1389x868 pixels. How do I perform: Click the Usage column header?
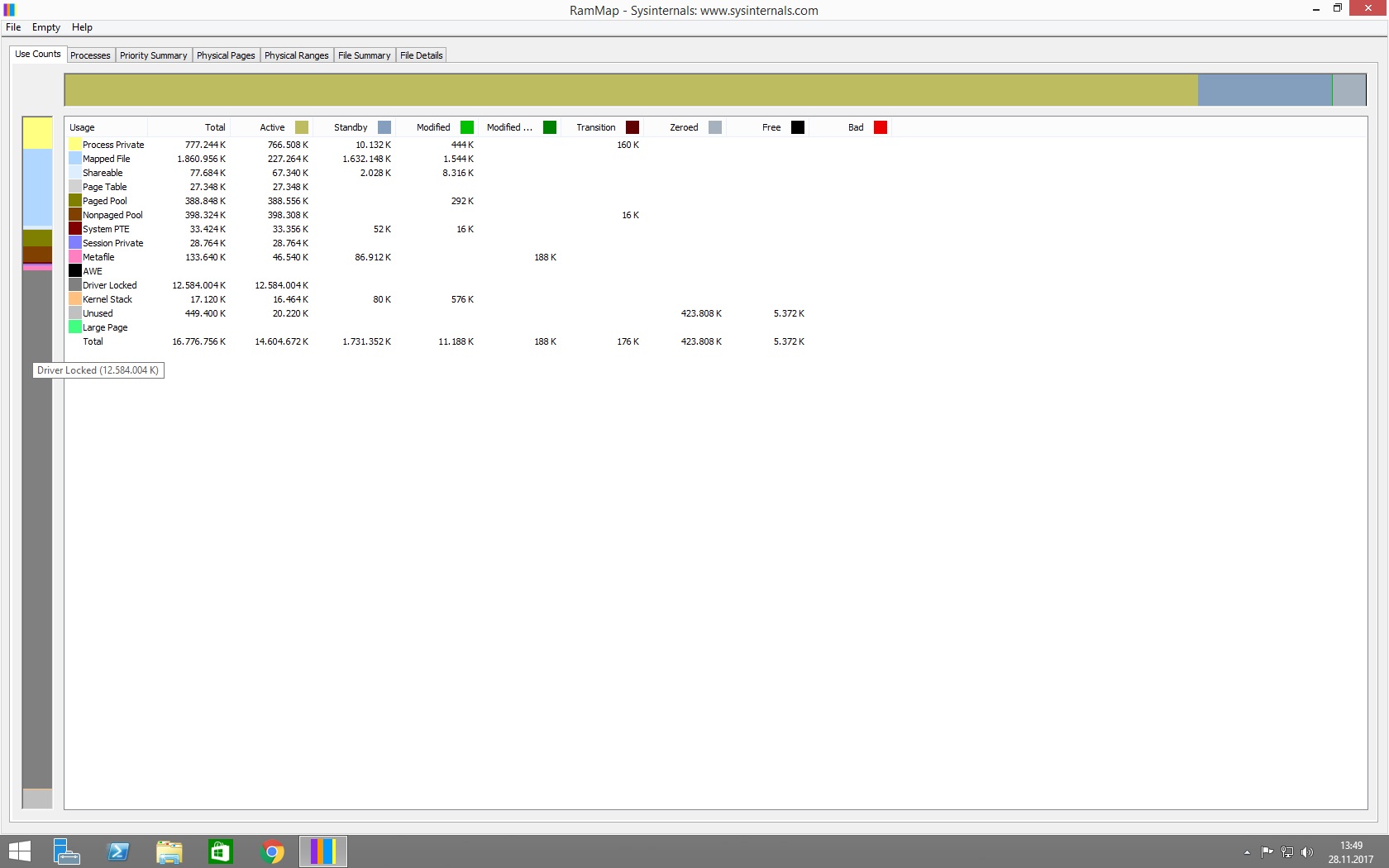tap(106, 127)
